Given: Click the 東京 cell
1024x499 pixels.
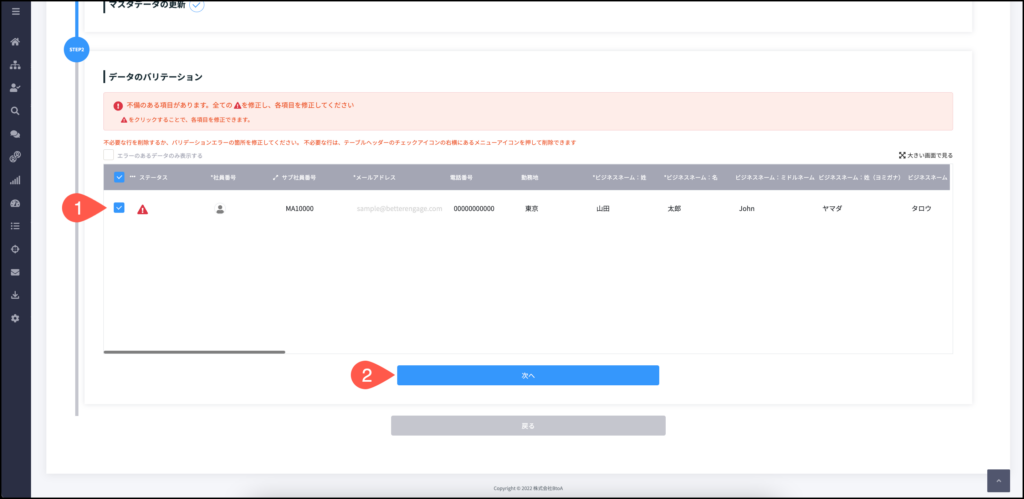Looking at the screenshot, I should tap(532, 209).
